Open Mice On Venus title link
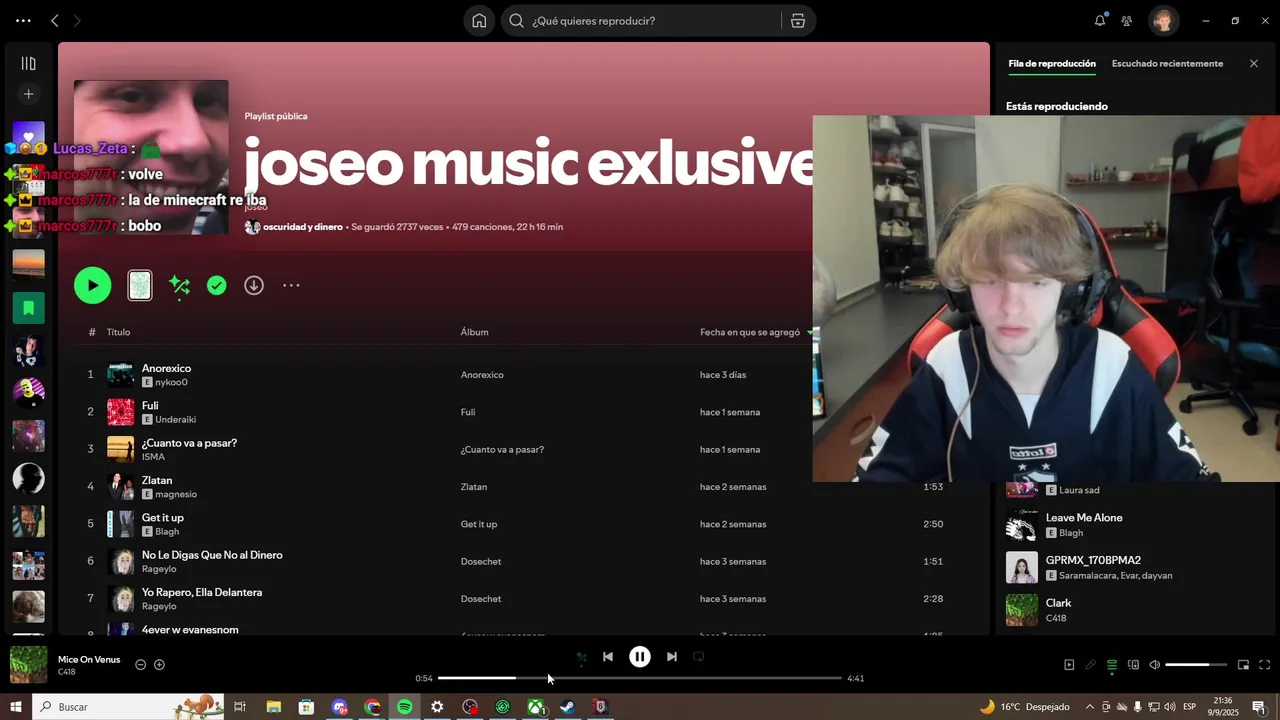Screen dimensions: 1280x720 point(89,660)
